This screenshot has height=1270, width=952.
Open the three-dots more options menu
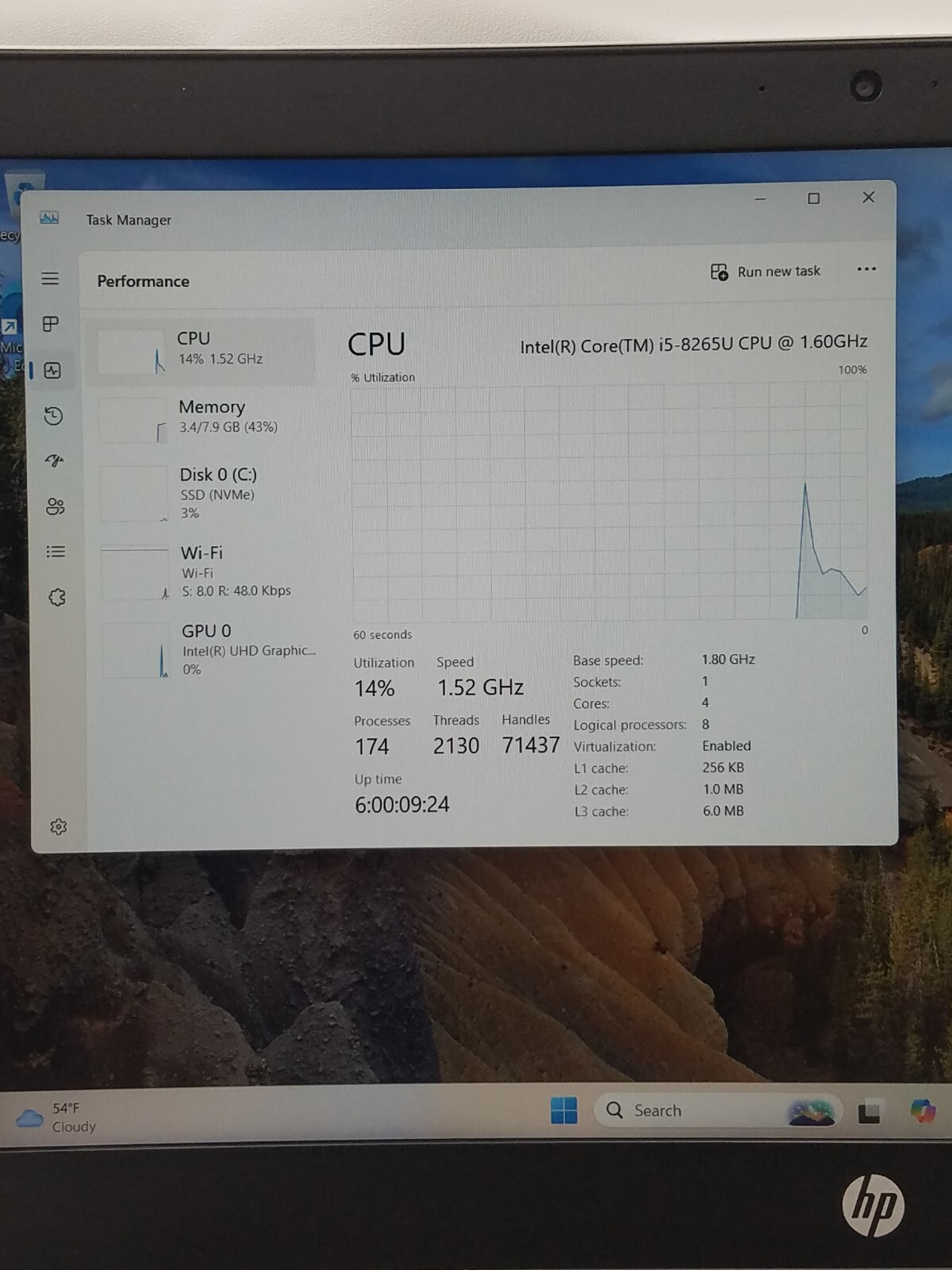click(866, 269)
